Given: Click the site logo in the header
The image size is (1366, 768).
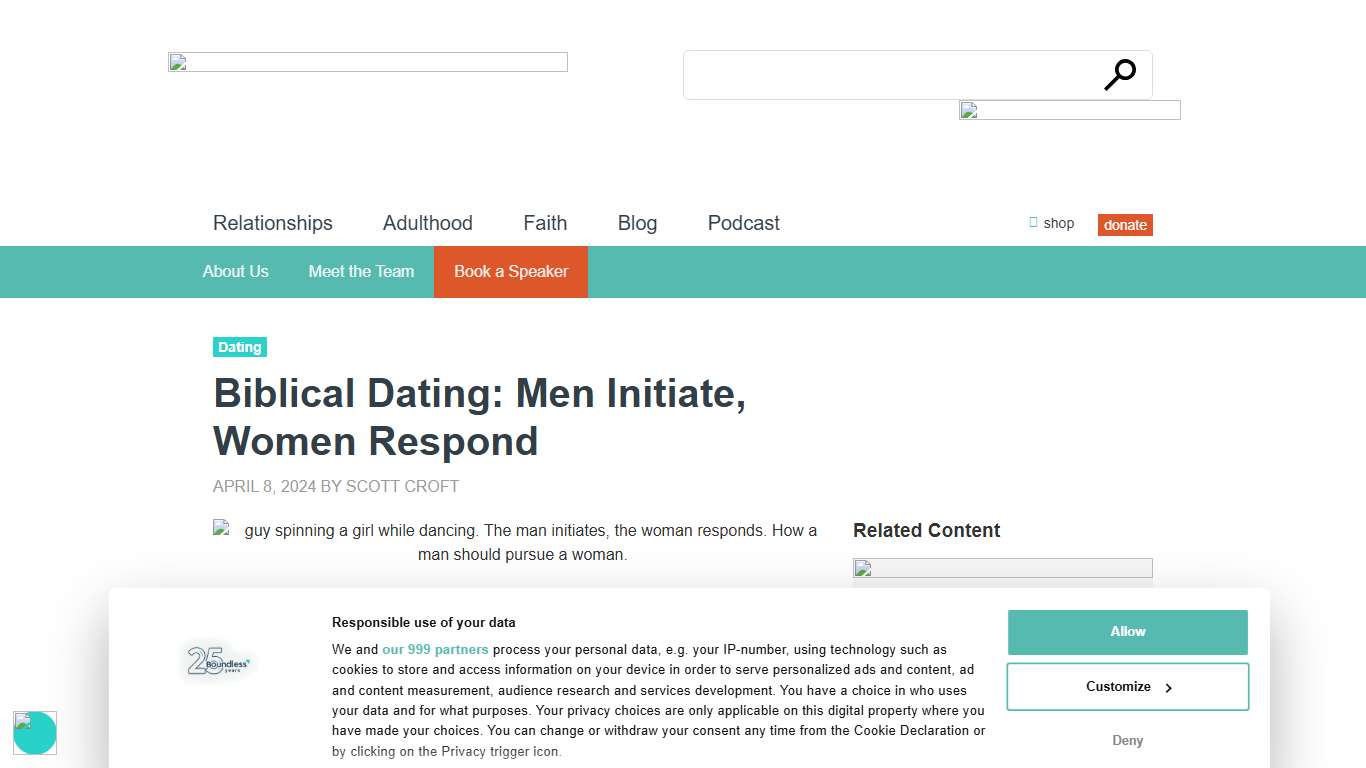Looking at the screenshot, I should pos(367,61).
